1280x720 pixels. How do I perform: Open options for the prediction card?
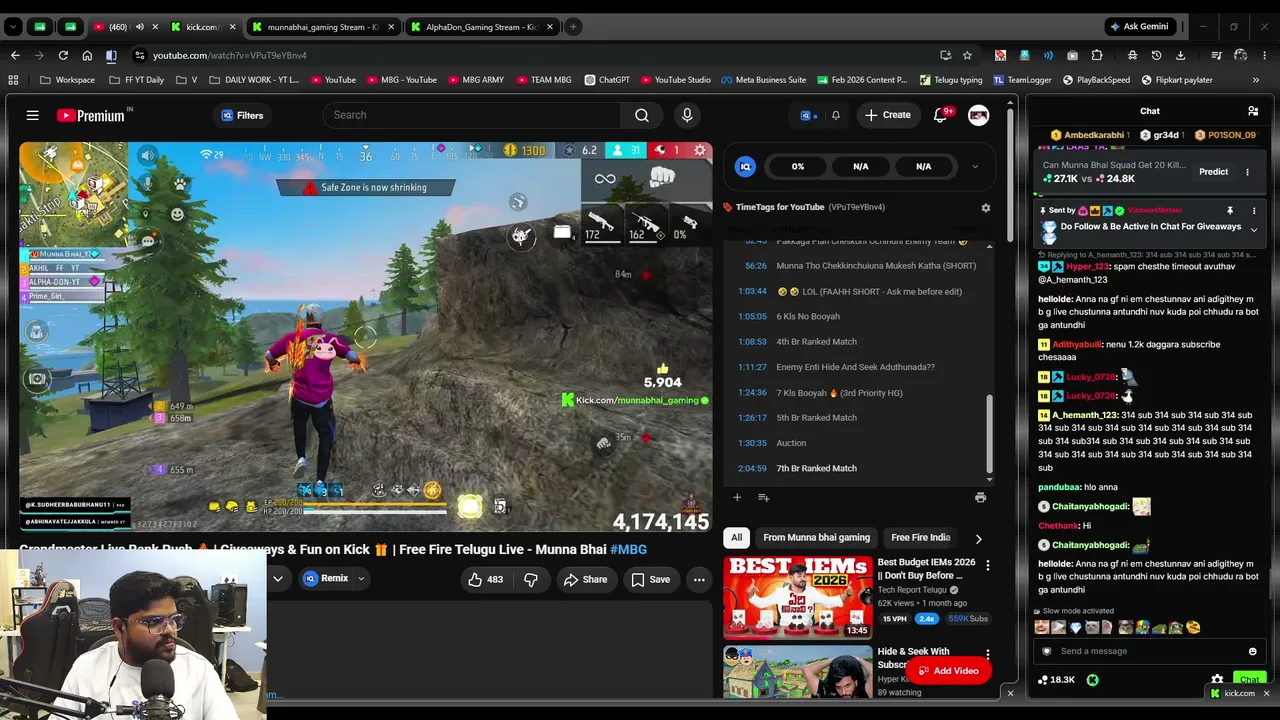(1247, 172)
